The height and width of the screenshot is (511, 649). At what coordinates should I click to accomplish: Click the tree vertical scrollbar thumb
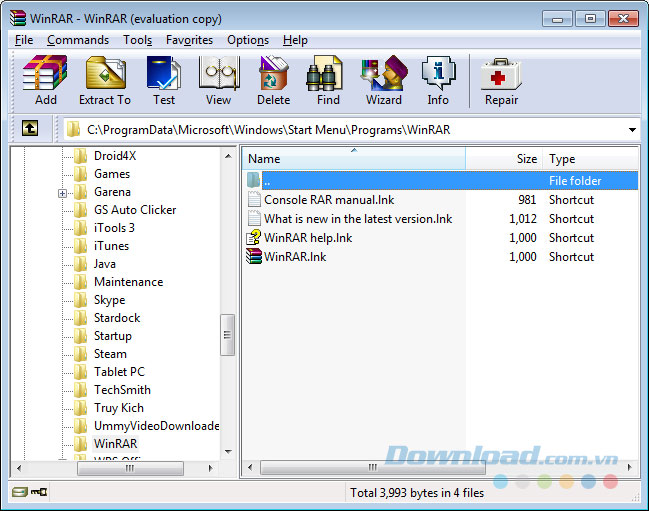(x=227, y=334)
